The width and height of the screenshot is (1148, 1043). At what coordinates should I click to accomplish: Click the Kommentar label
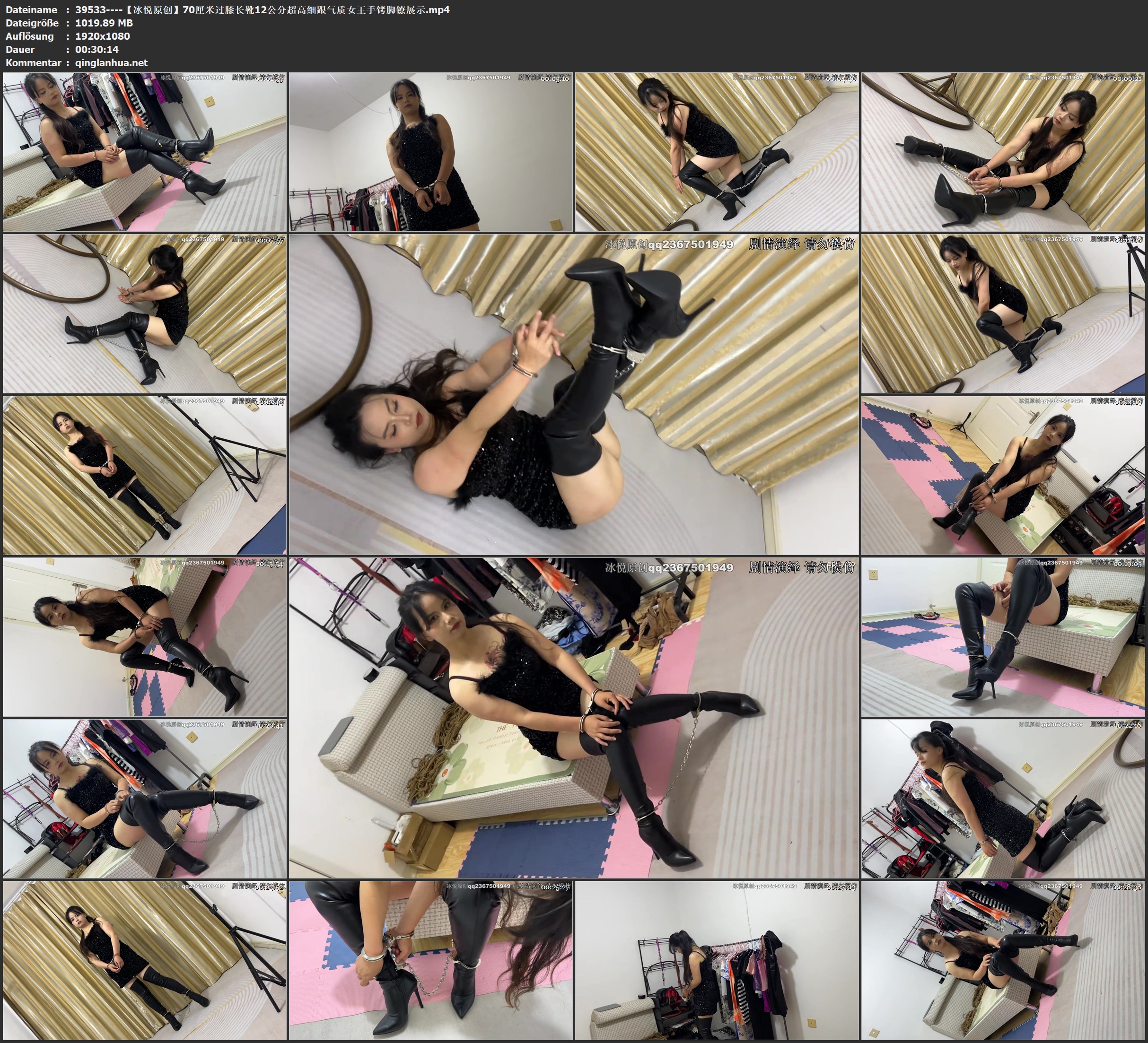tap(33, 62)
